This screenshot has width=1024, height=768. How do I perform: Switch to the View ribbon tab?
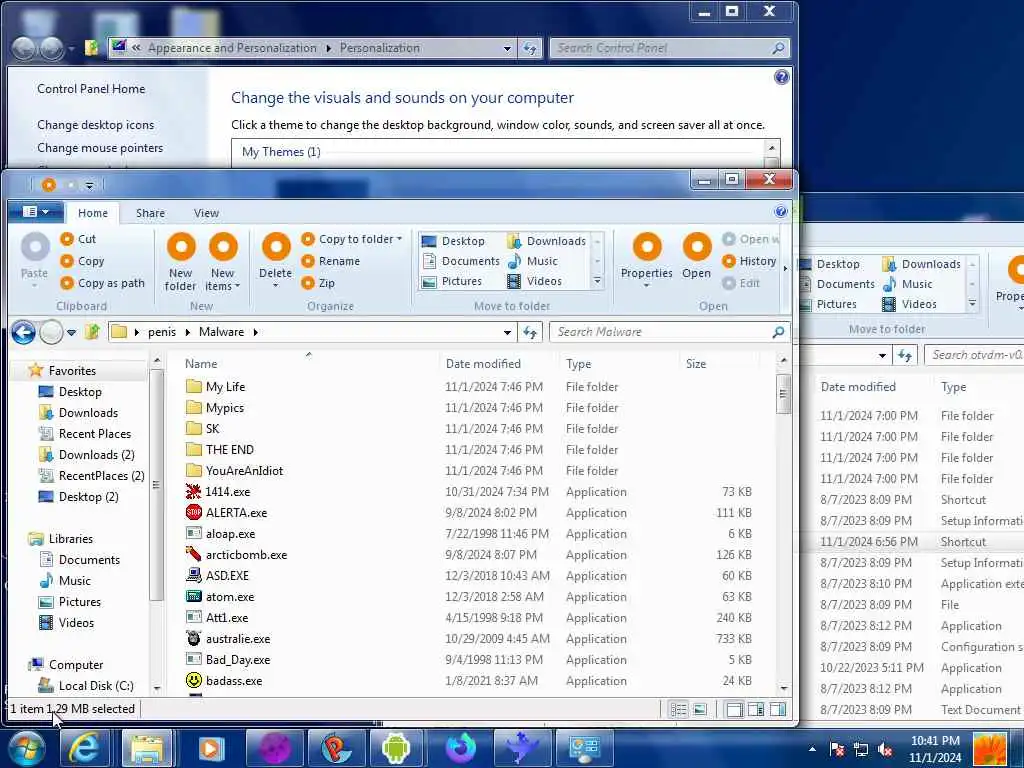[x=206, y=213]
